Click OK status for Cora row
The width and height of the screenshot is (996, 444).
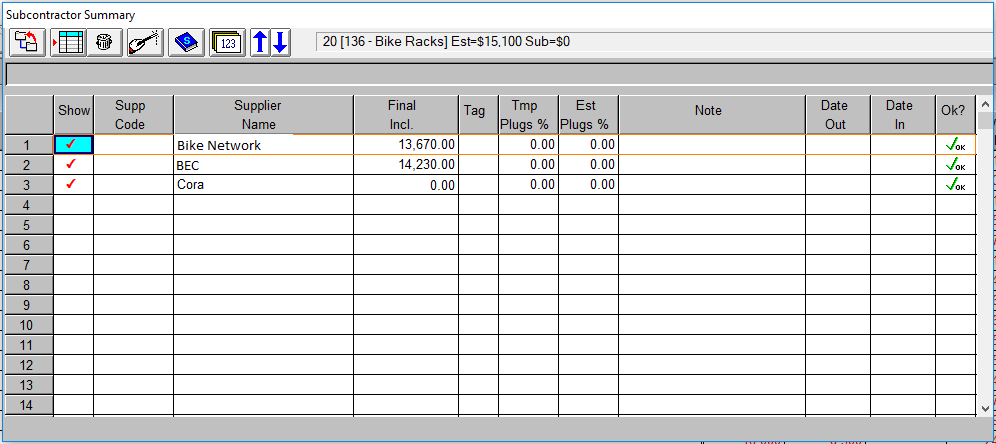tap(955, 185)
